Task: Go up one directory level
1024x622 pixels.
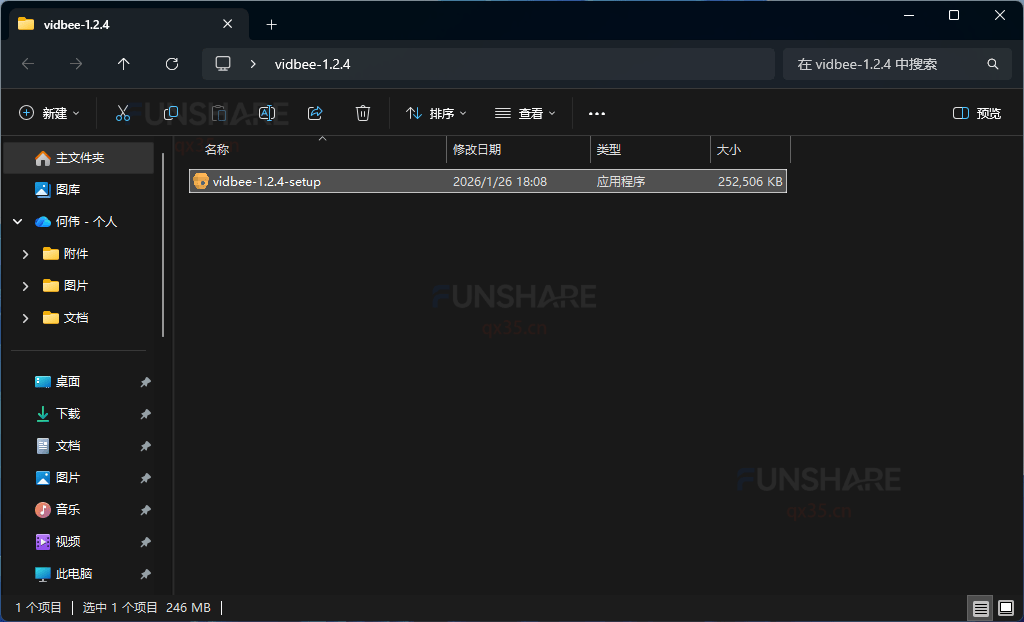Action: click(124, 64)
